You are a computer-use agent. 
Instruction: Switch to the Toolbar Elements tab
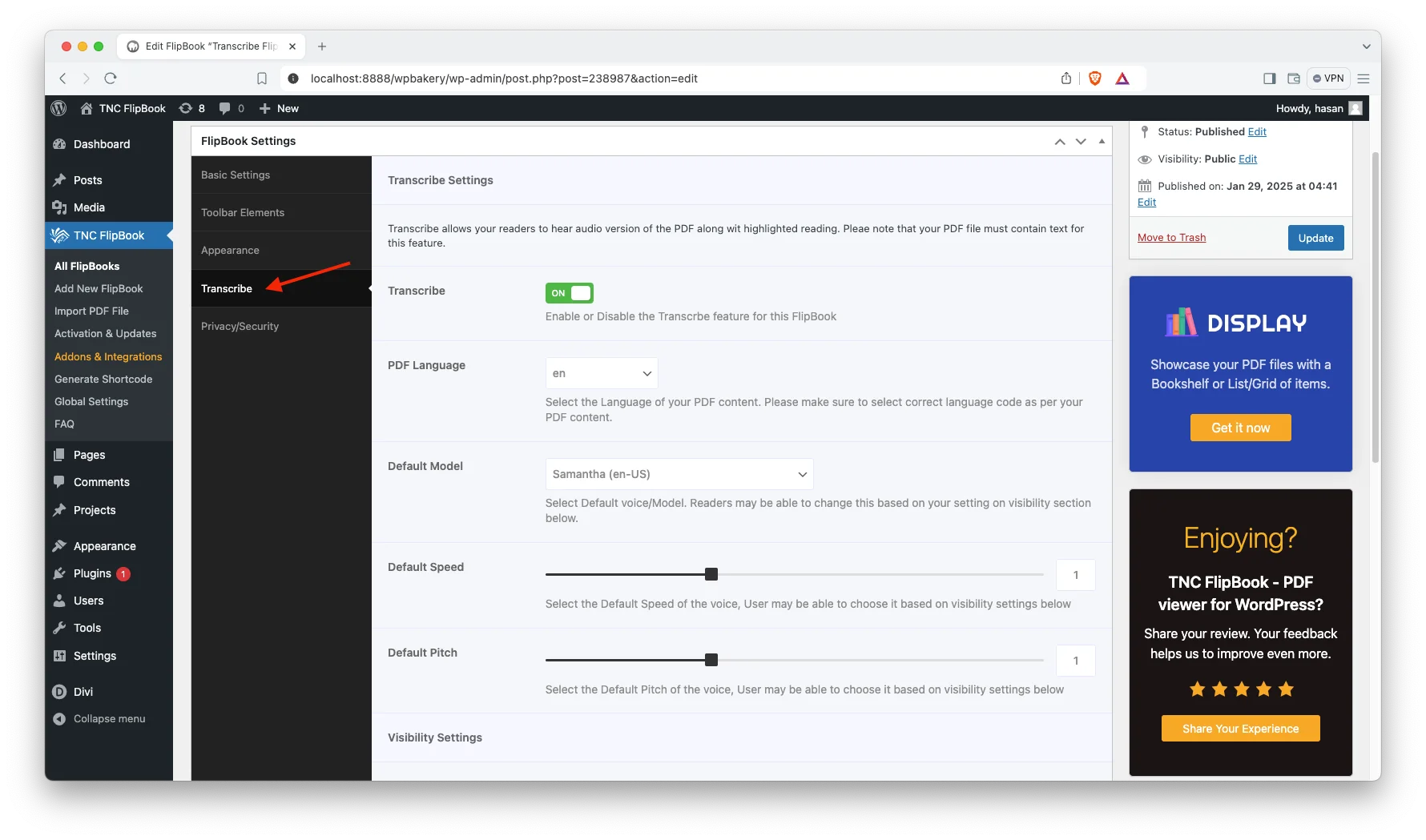coord(243,212)
